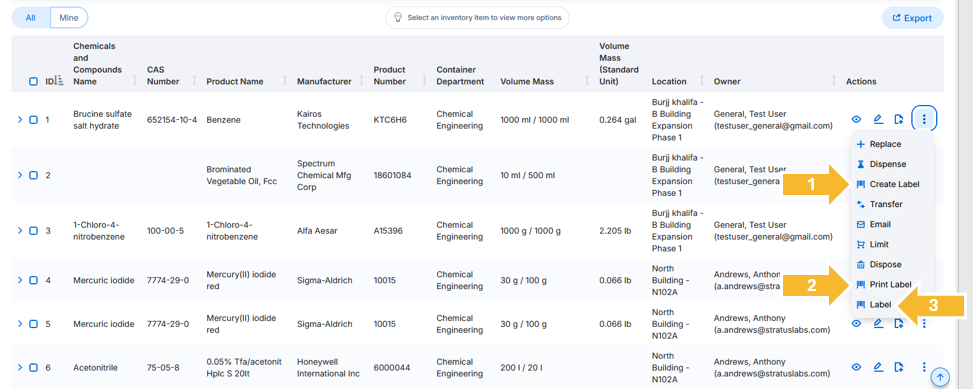
Task: Click the lightbulb hint icon
Action: tap(397, 17)
